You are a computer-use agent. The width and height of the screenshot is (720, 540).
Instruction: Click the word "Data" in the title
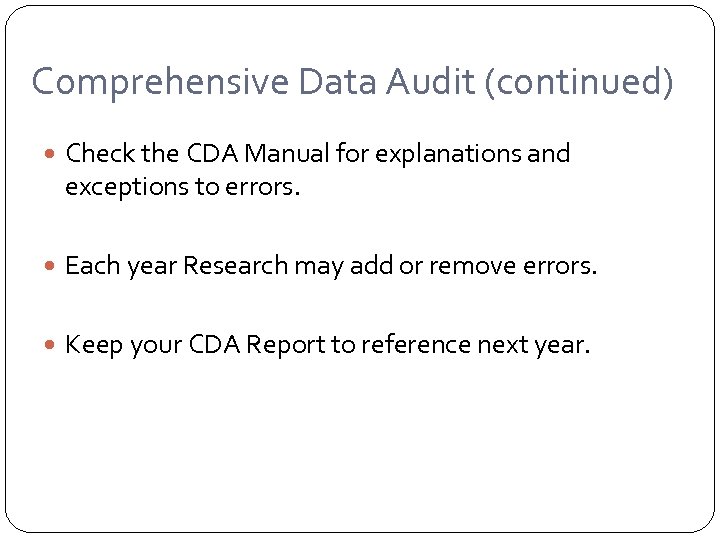(x=336, y=82)
